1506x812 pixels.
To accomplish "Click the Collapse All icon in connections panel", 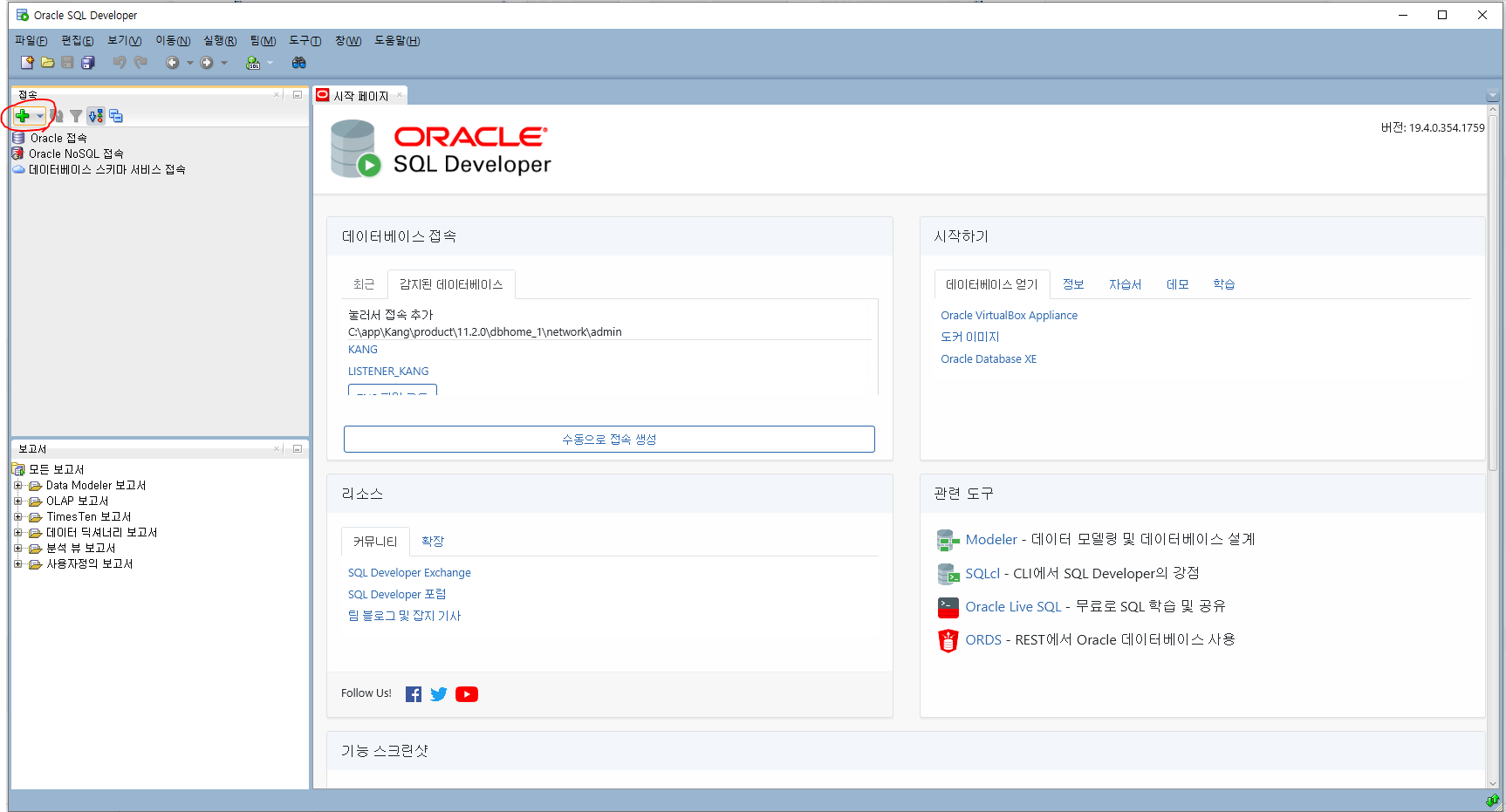I will [x=116, y=116].
